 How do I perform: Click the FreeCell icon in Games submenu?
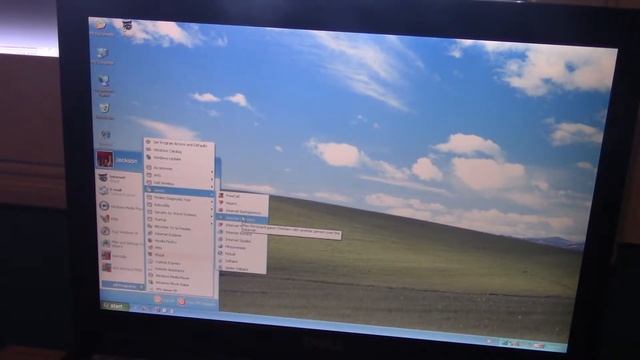tap(221, 196)
